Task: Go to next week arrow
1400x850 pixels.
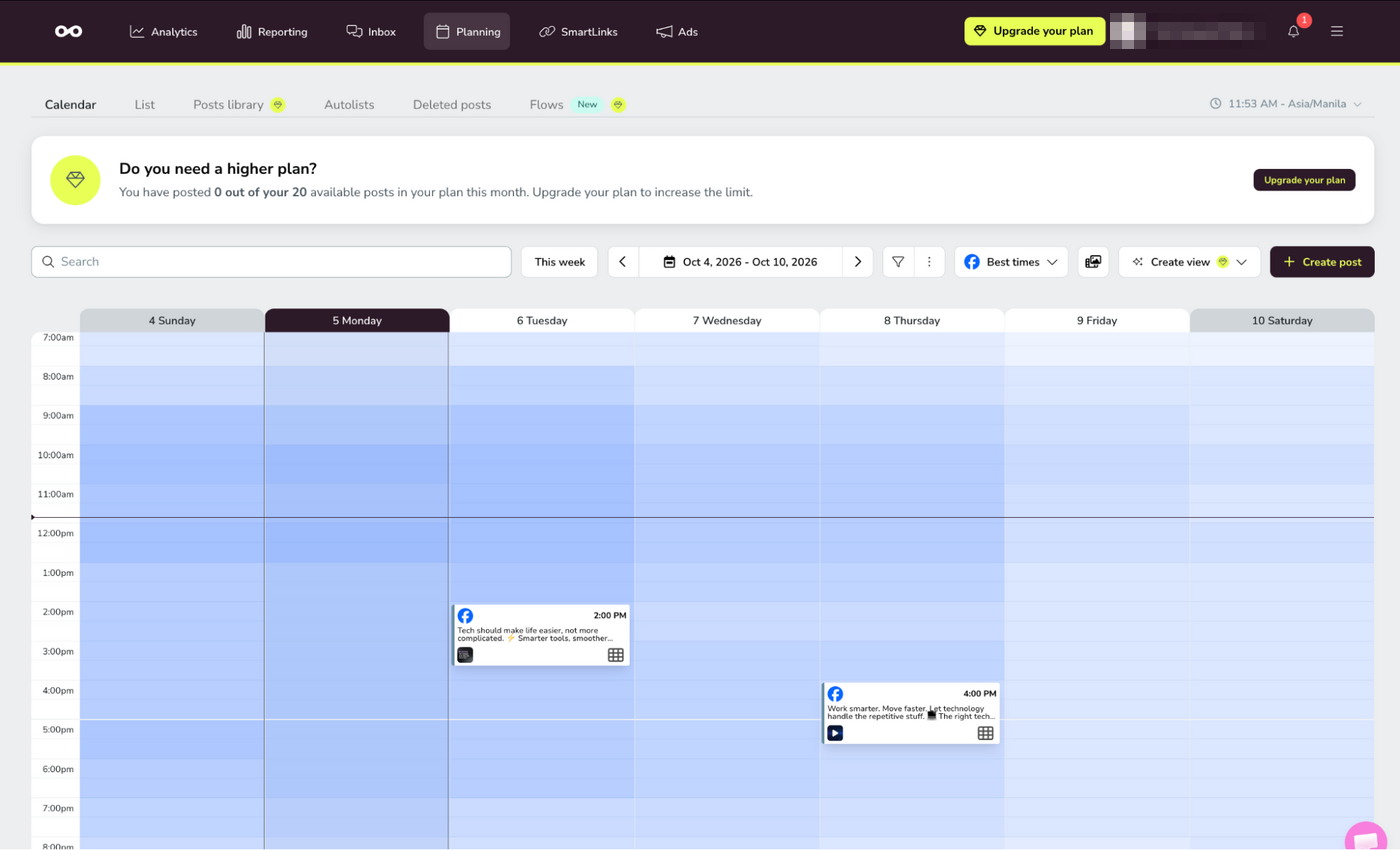Action: pos(858,262)
